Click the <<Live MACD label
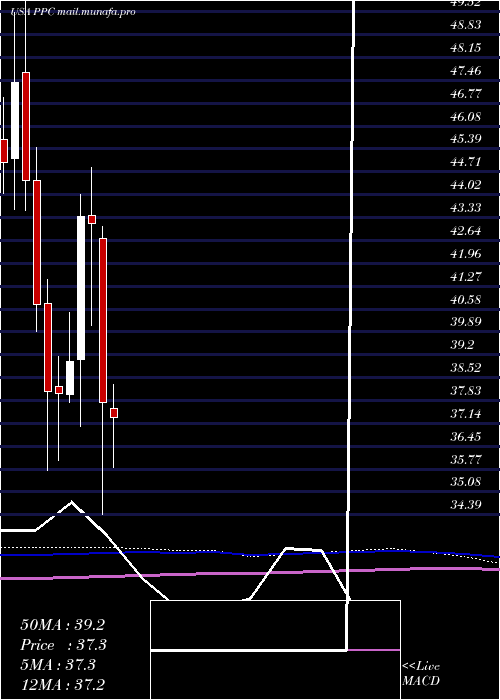 [x=421, y=674]
